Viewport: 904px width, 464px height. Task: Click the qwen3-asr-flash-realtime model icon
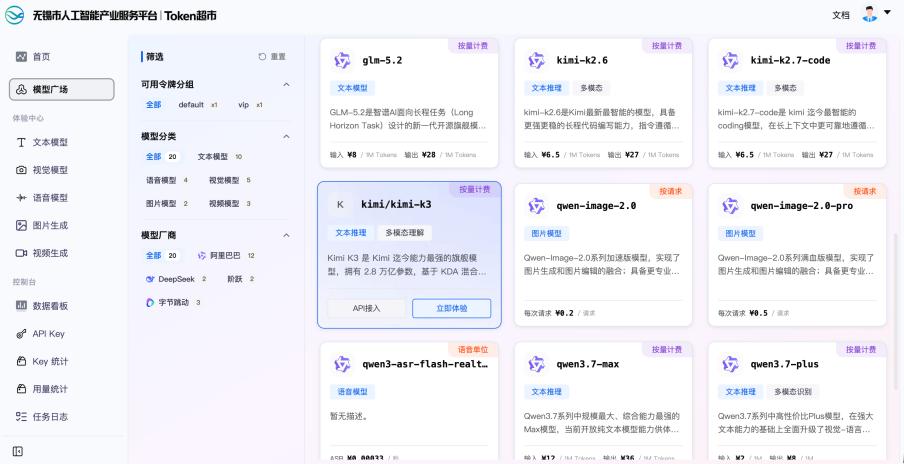[342, 364]
